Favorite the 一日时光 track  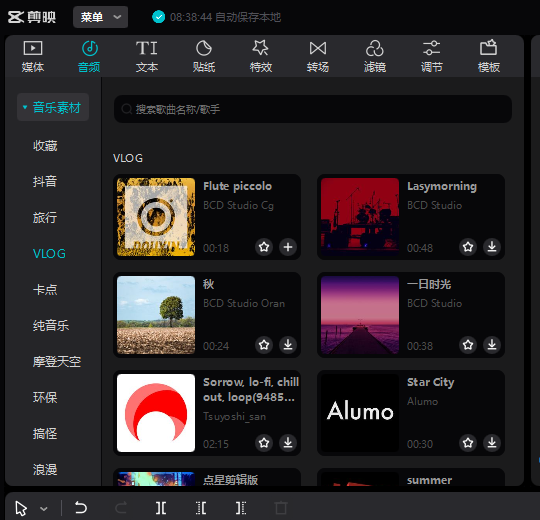click(x=468, y=345)
